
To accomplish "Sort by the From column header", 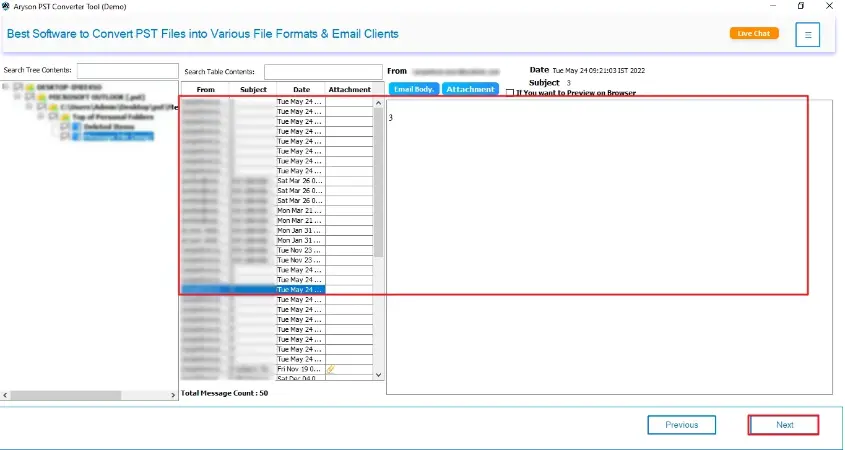I will click(x=205, y=89).
